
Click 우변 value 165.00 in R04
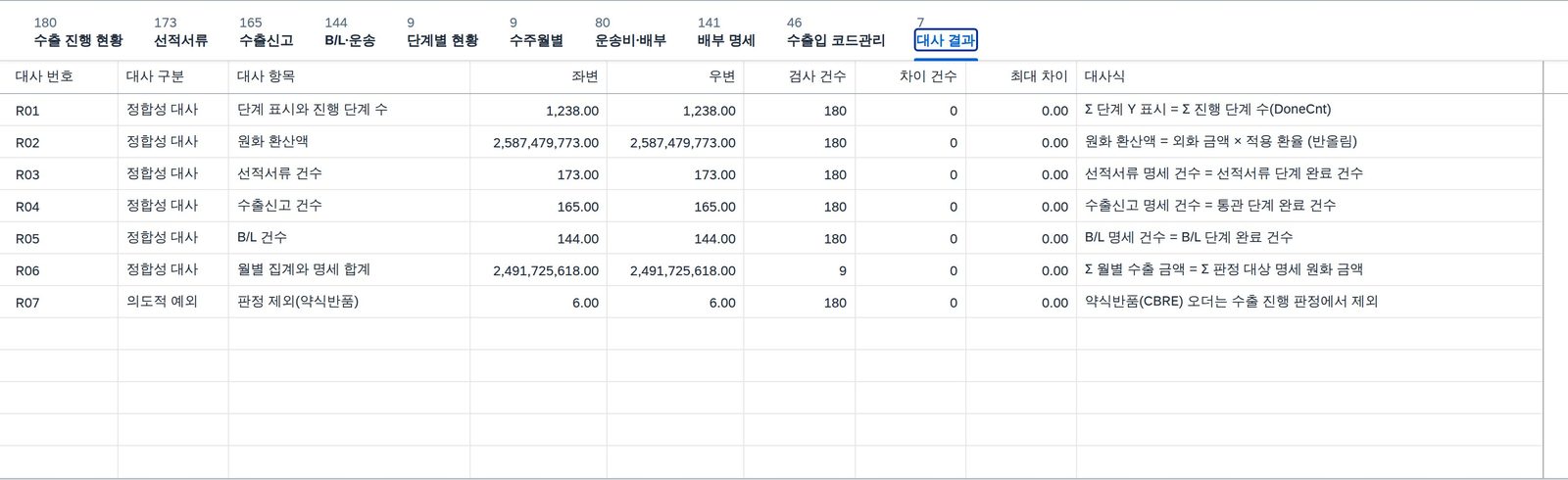point(675,206)
